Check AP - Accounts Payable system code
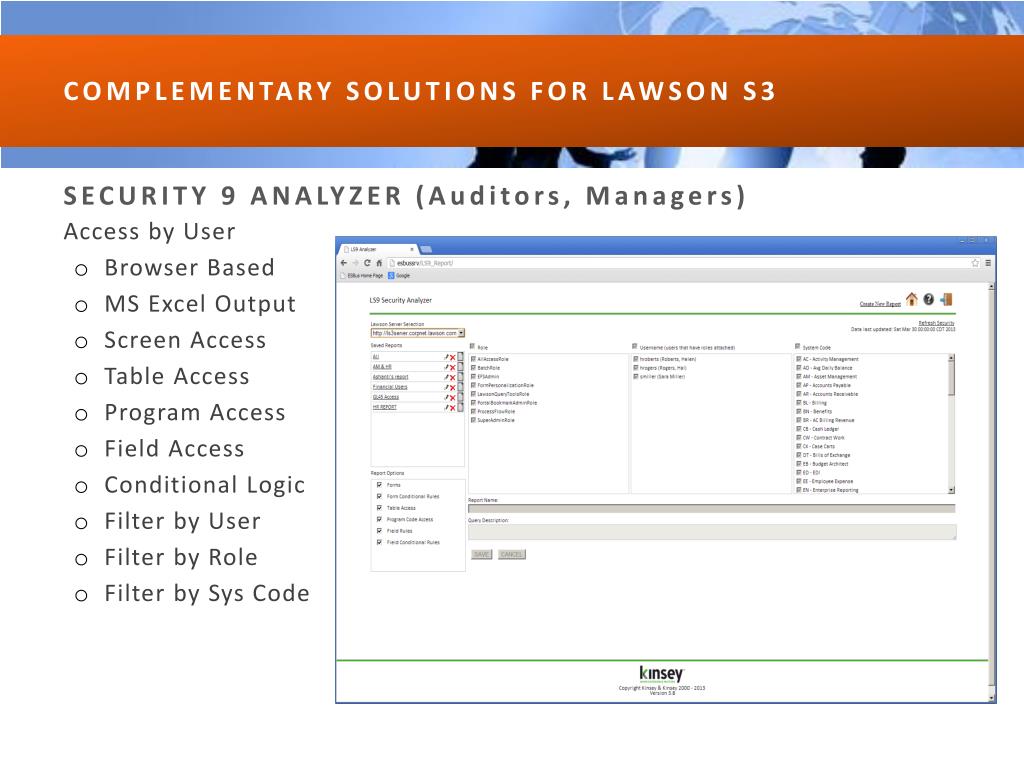 799,385
